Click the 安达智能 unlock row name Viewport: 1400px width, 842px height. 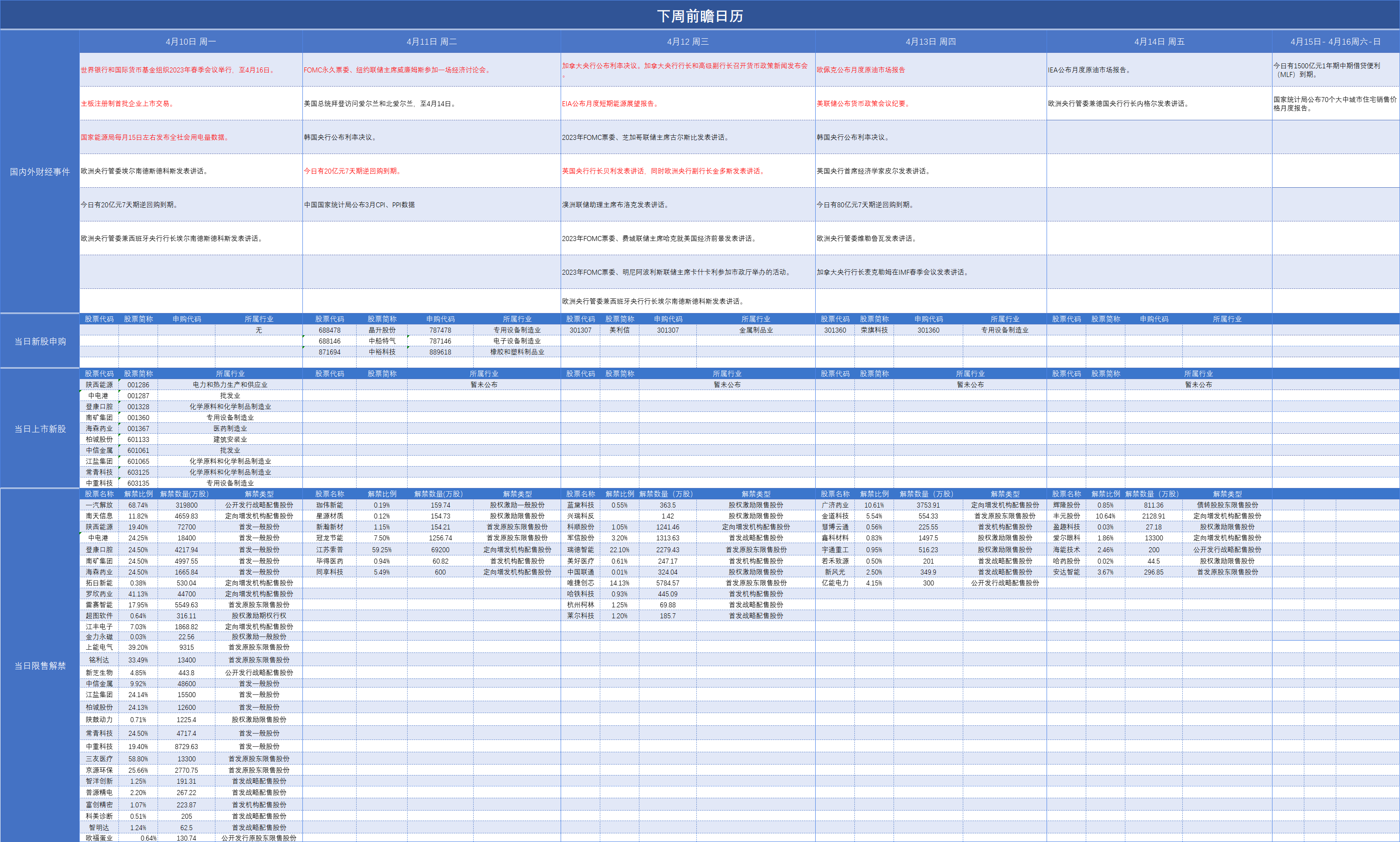point(1066,572)
